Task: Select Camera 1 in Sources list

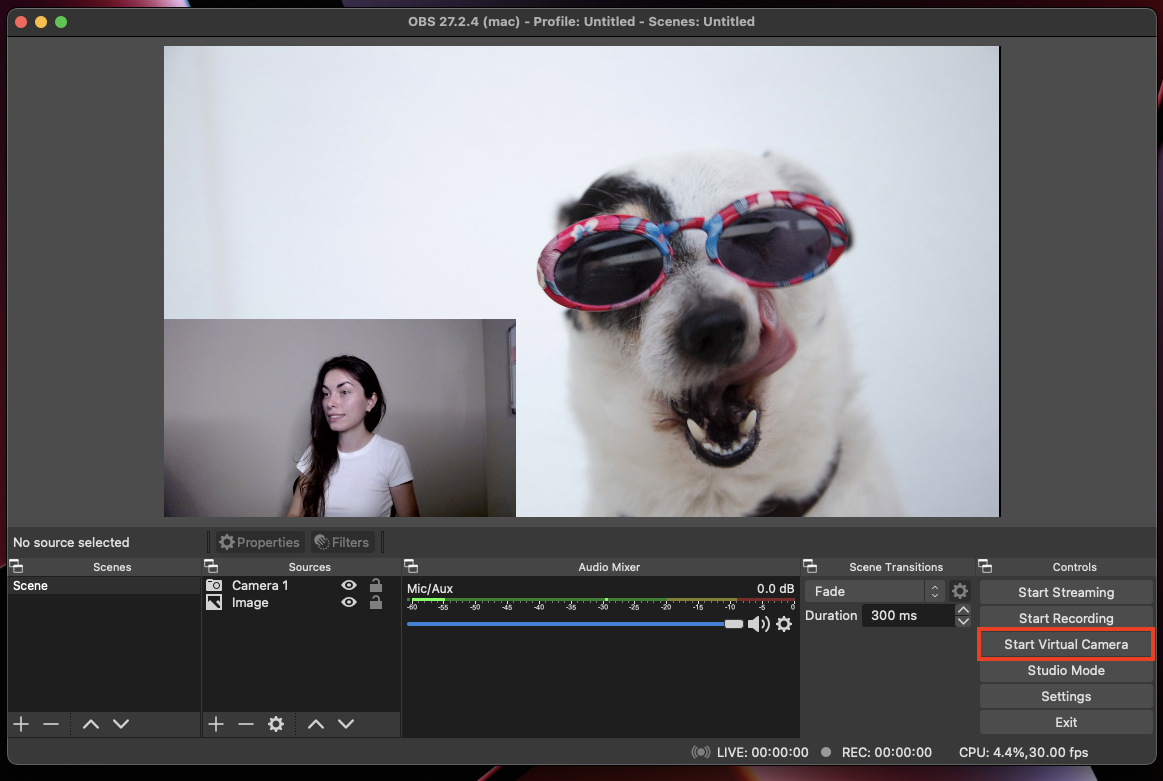Action: point(260,586)
